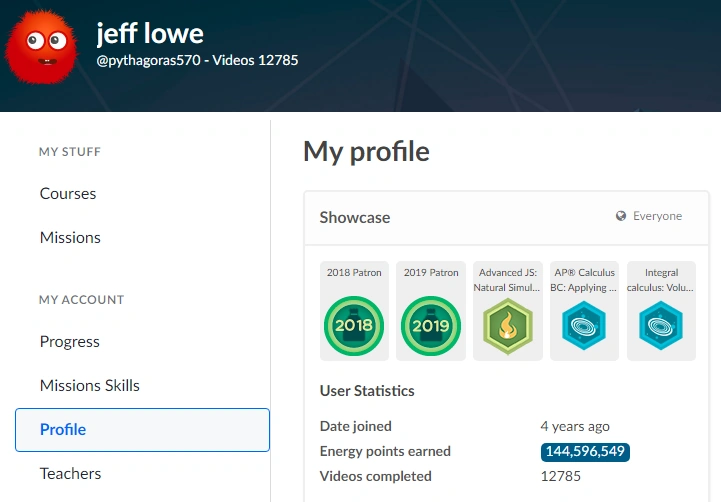
Task: Click the 144,596,549 energy points badge
Action: [585, 452]
